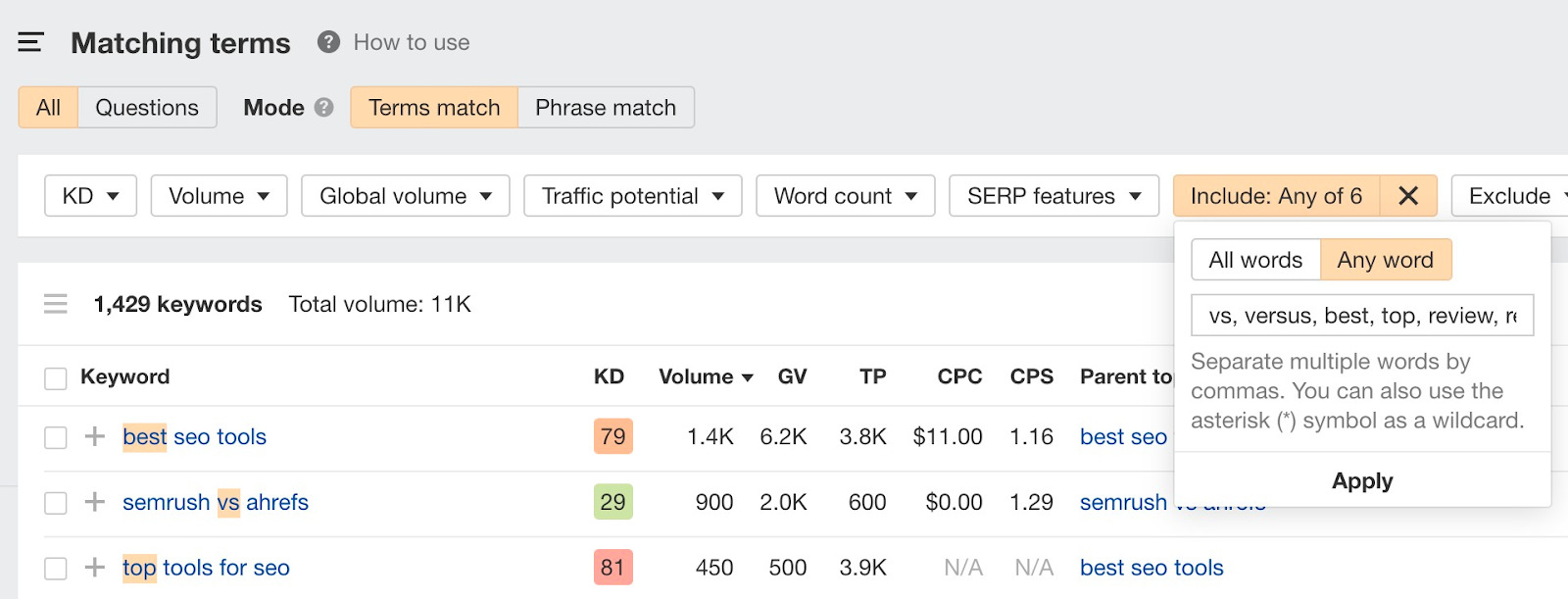Screen dimensions: 1568x599
Task: Click plus icon next to top tools for seo
Action: click(x=95, y=568)
